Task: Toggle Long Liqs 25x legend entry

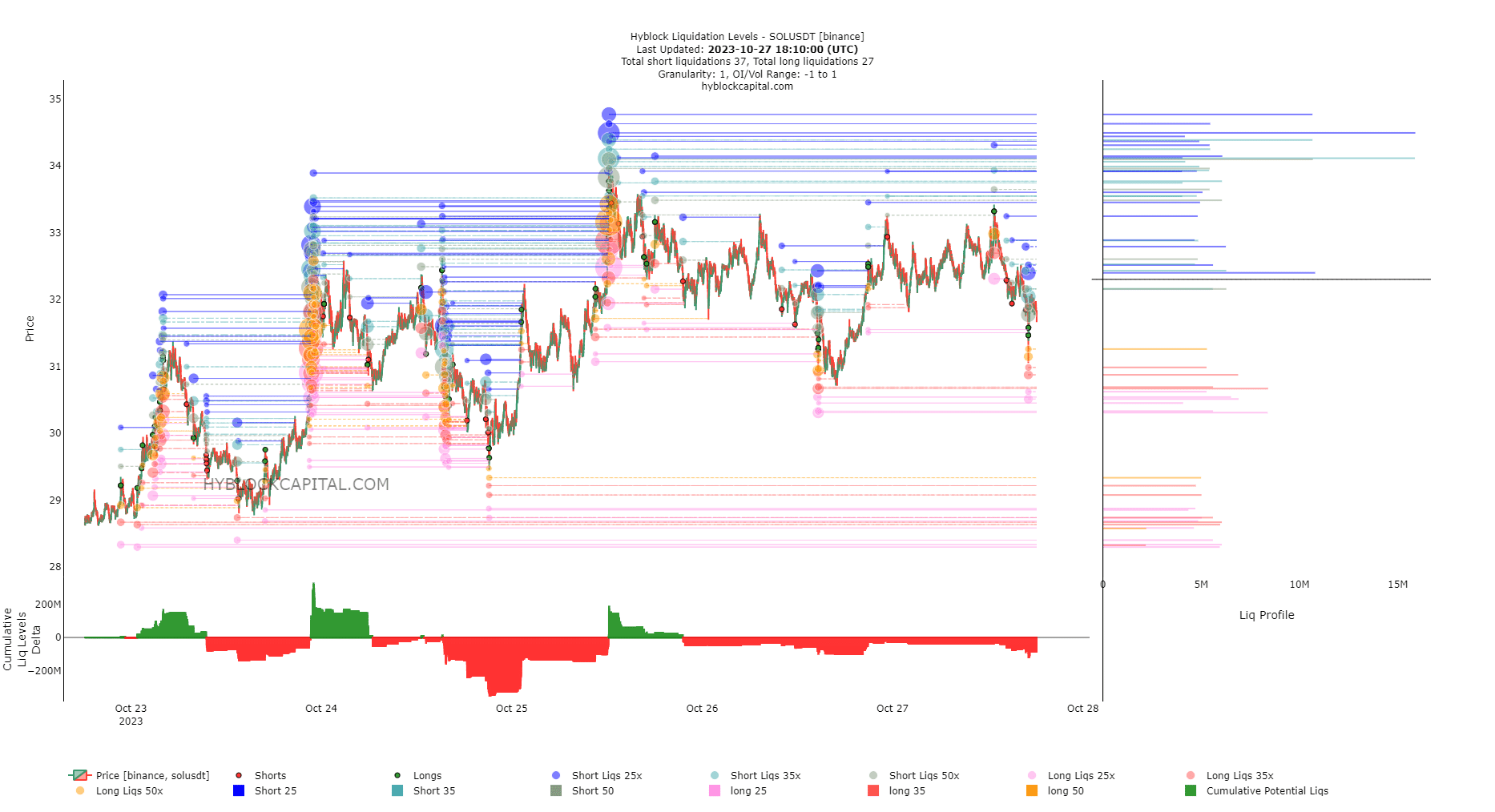Action: [x=1071, y=775]
